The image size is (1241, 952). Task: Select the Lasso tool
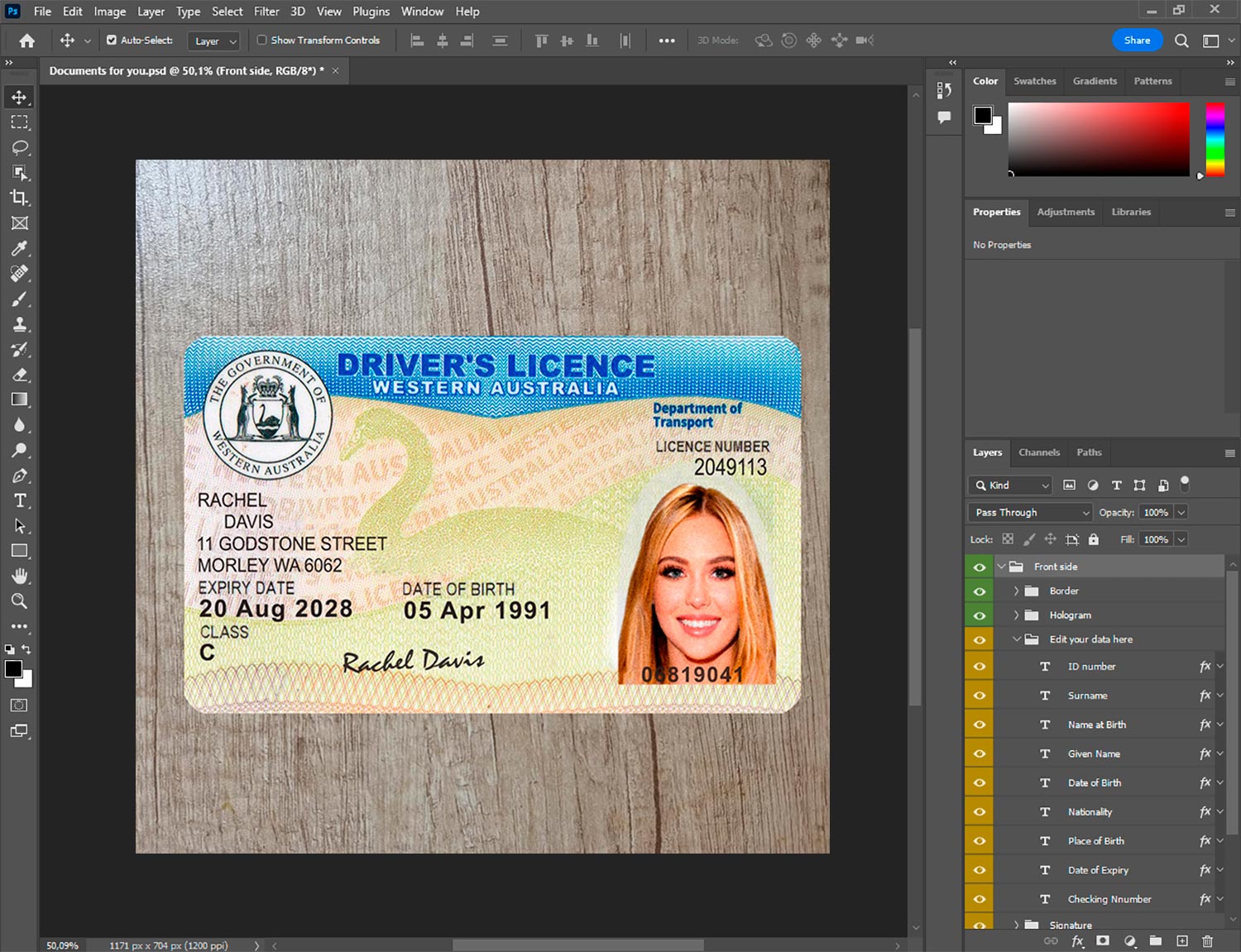click(20, 147)
